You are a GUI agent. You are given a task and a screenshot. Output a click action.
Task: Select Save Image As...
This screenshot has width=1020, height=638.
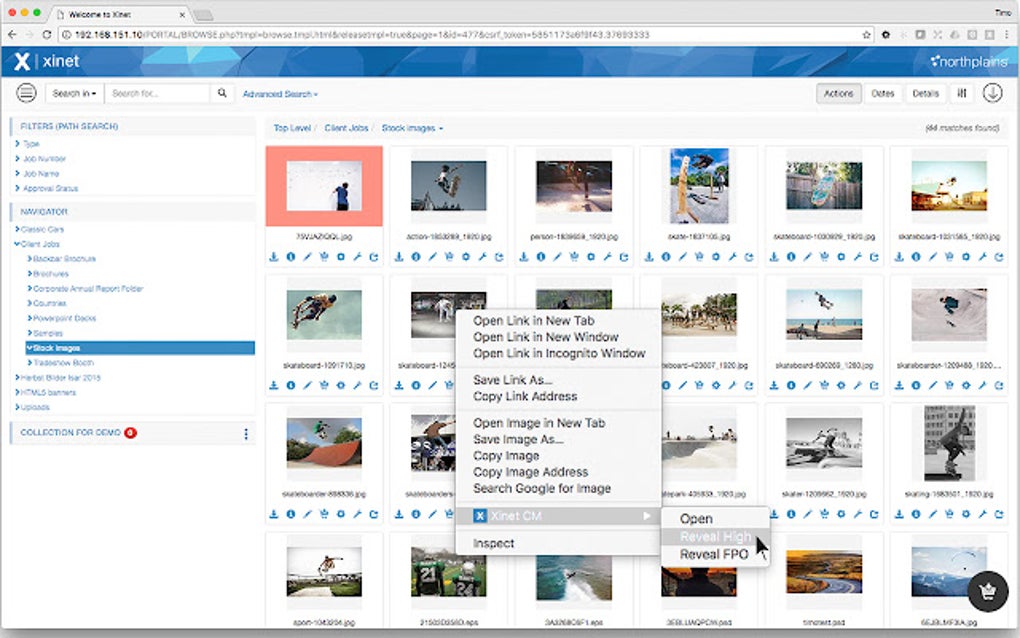click(x=518, y=439)
